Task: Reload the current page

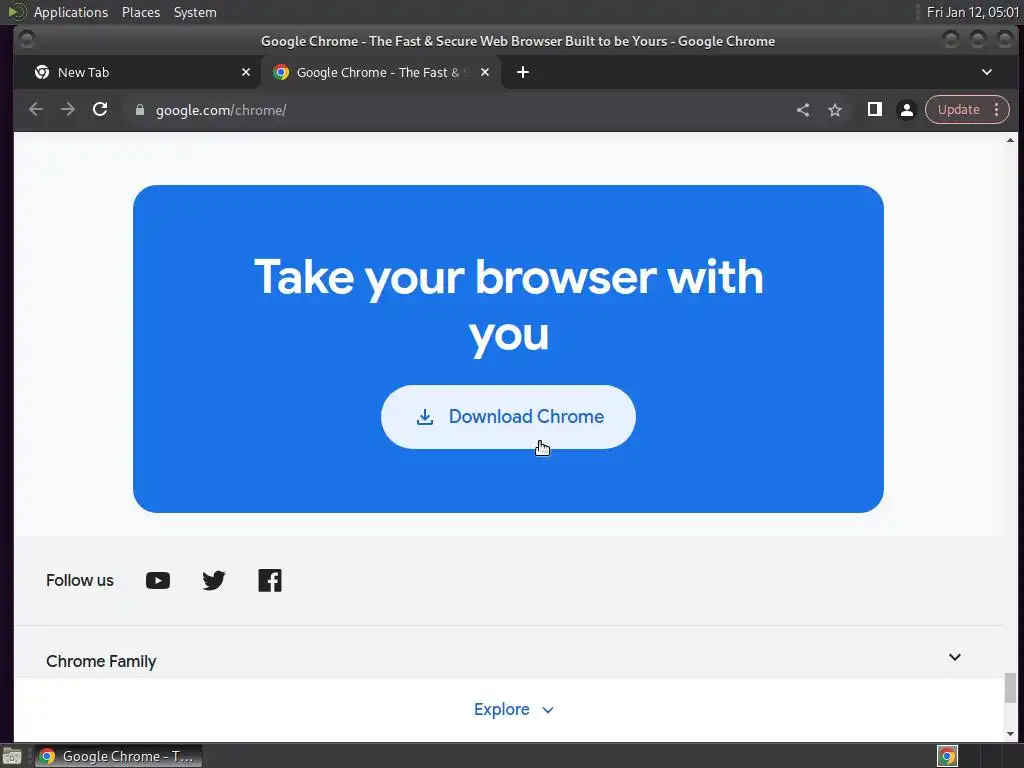Action: [x=100, y=110]
